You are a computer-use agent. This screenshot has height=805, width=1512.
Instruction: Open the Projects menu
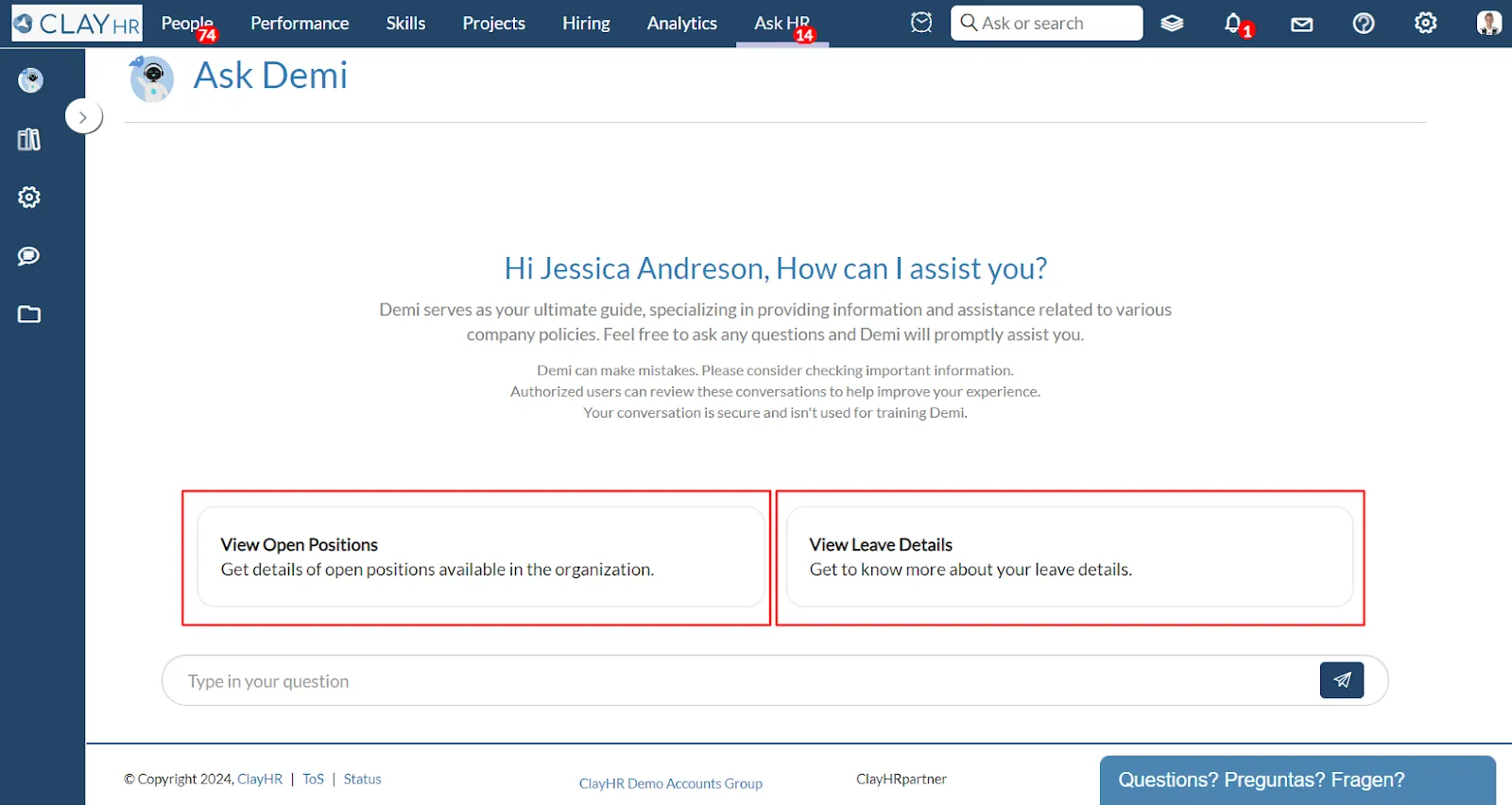click(x=493, y=24)
